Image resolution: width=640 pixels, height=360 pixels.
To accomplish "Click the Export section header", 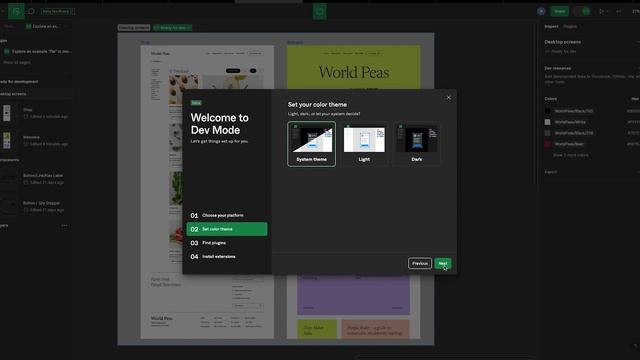I will click(551, 172).
